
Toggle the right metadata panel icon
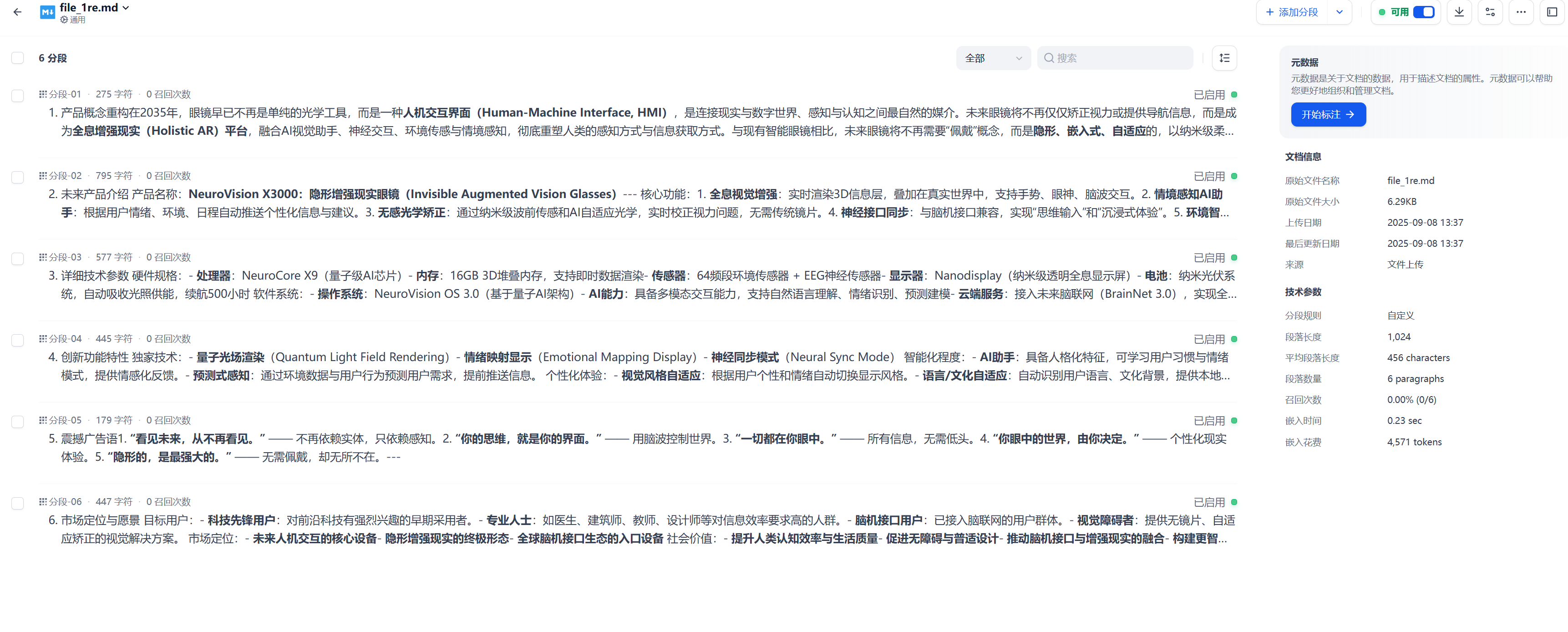pos(1552,12)
